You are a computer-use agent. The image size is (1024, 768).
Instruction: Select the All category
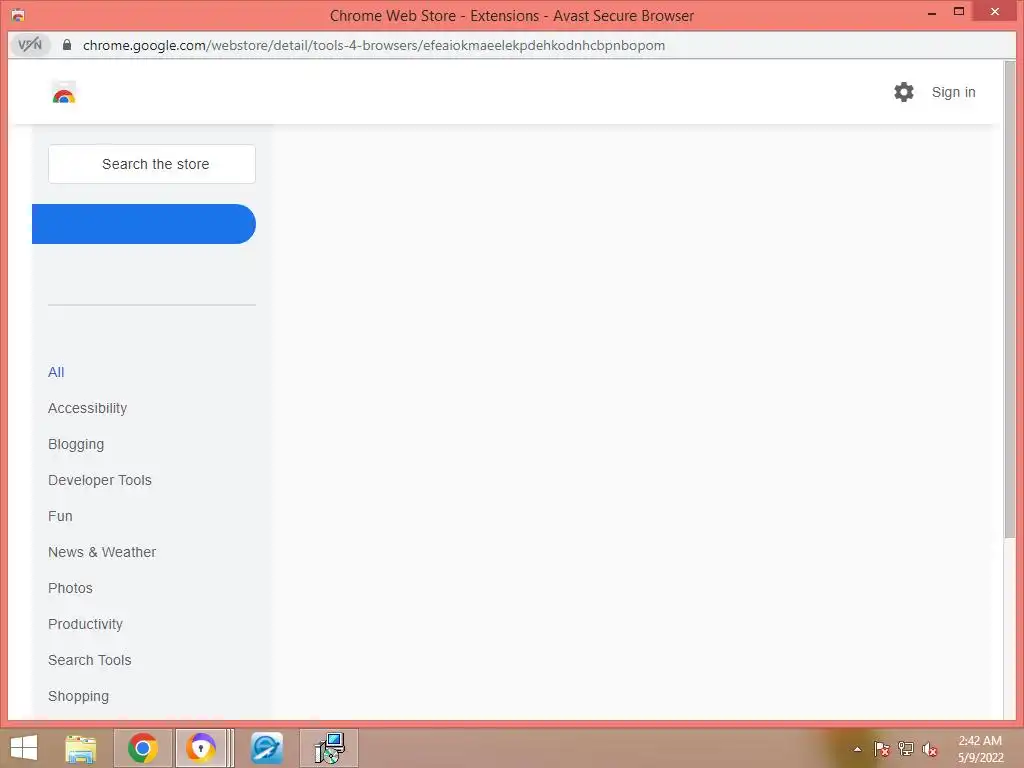(x=56, y=372)
